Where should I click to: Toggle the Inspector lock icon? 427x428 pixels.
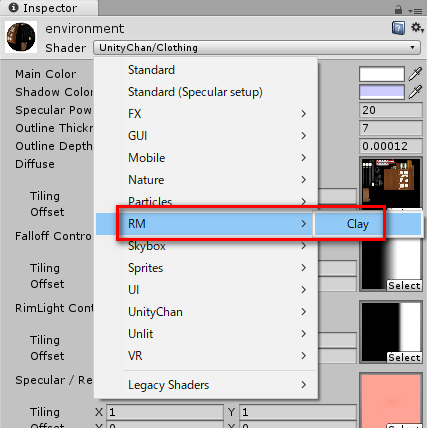click(398, 10)
